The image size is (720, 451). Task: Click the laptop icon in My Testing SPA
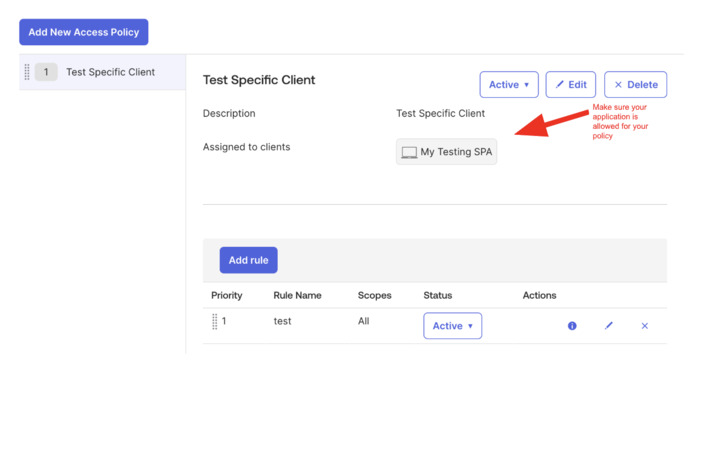[x=409, y=152]
